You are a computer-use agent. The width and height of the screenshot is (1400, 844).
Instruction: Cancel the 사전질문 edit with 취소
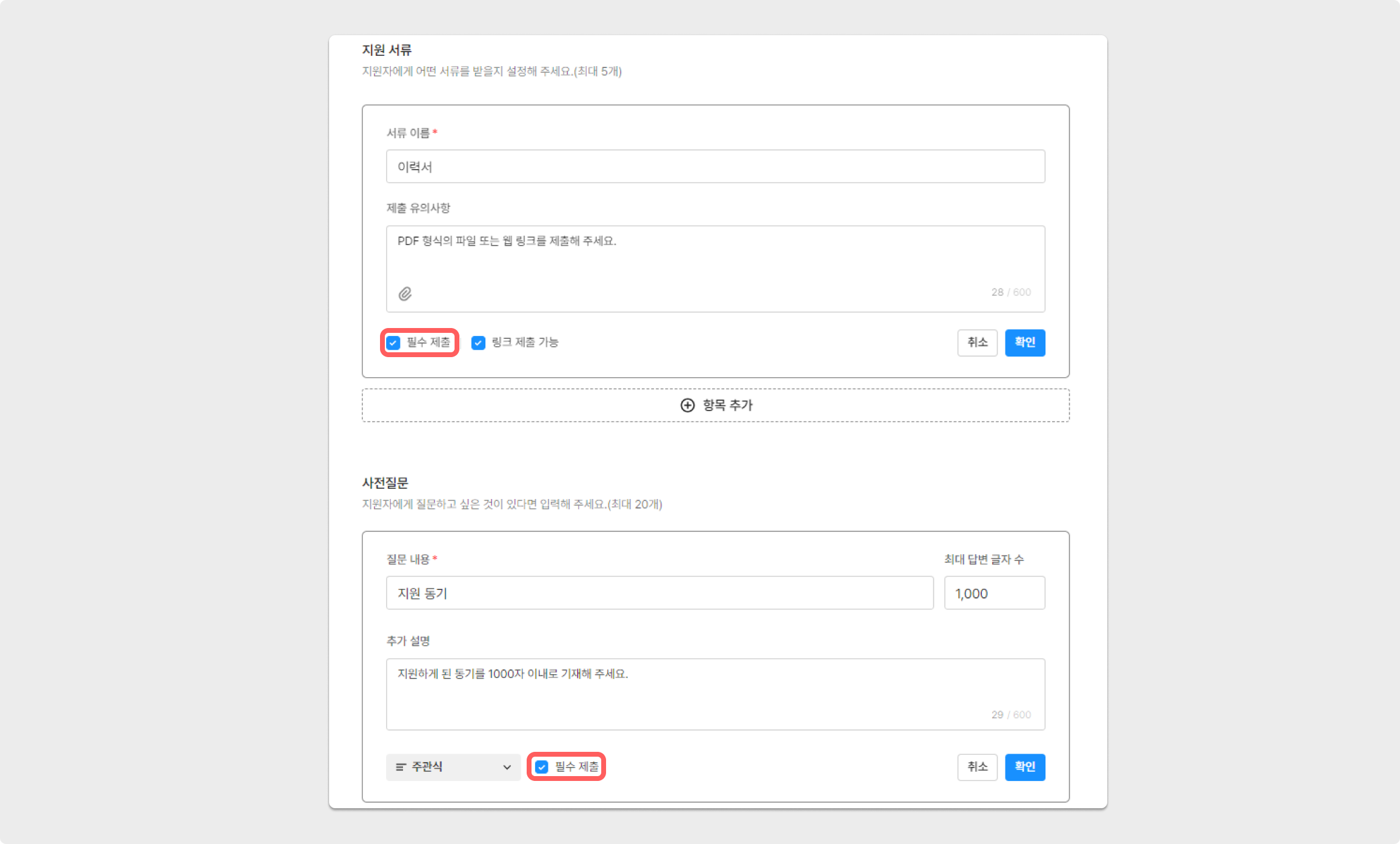tap(977, 767)
